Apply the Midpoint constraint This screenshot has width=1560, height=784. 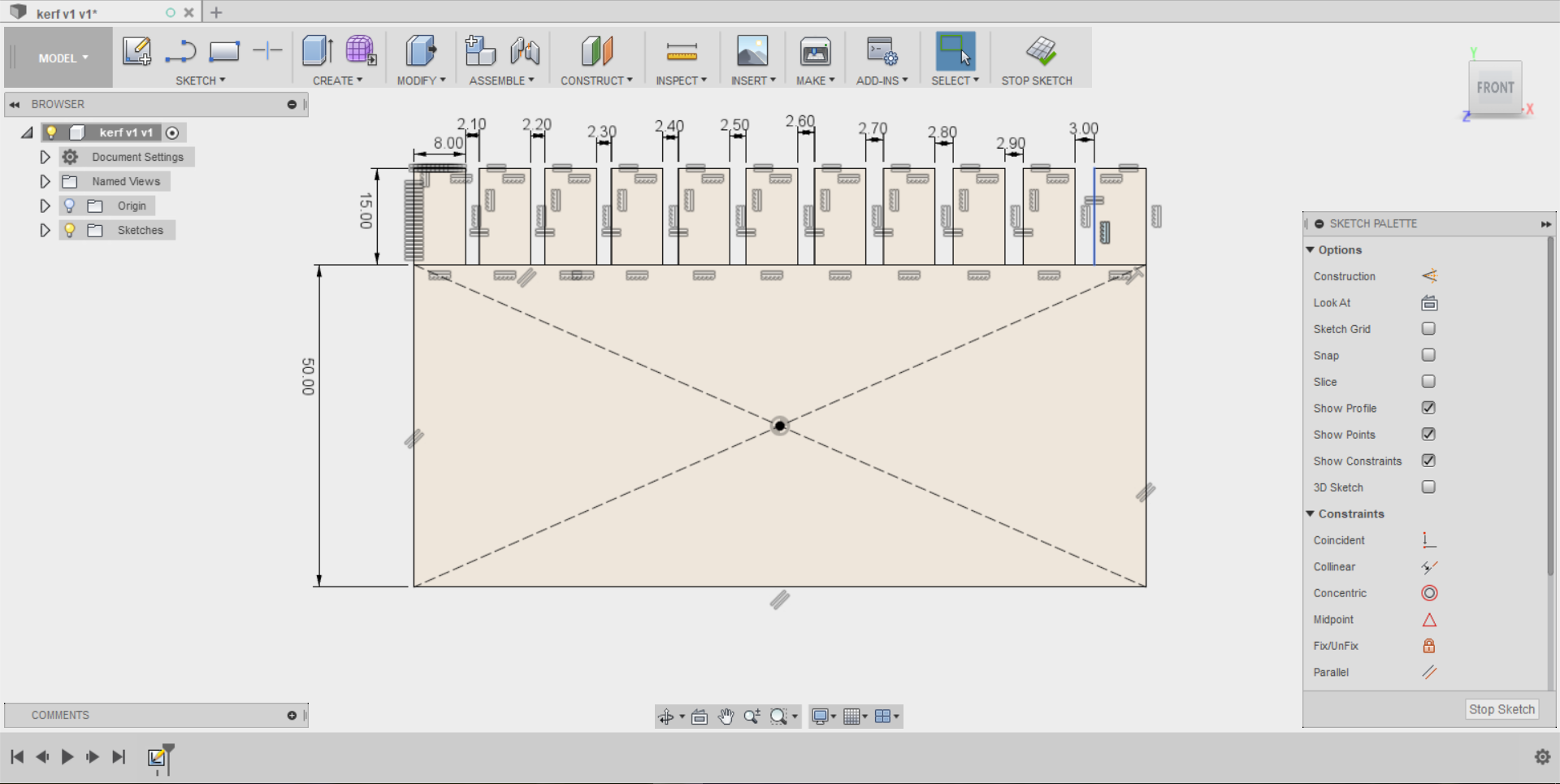tap(1429, 620)
